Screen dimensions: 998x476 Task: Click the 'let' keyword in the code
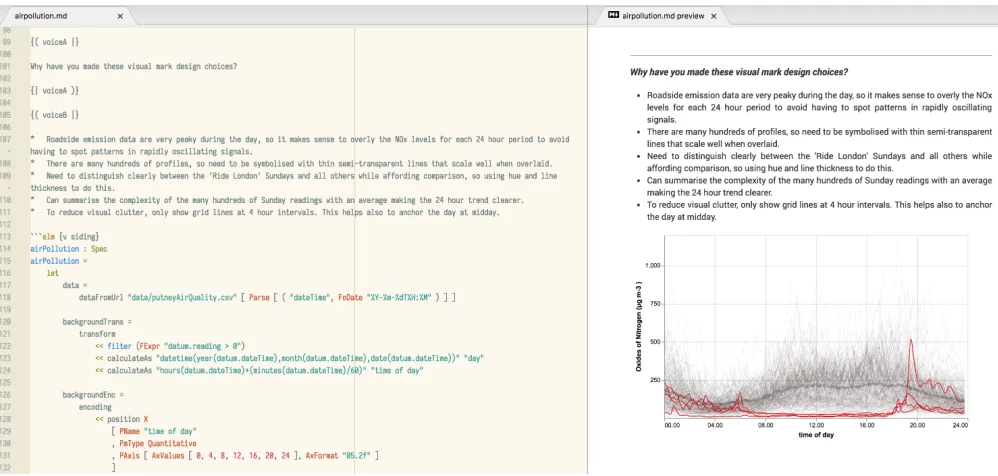[52, 273]
